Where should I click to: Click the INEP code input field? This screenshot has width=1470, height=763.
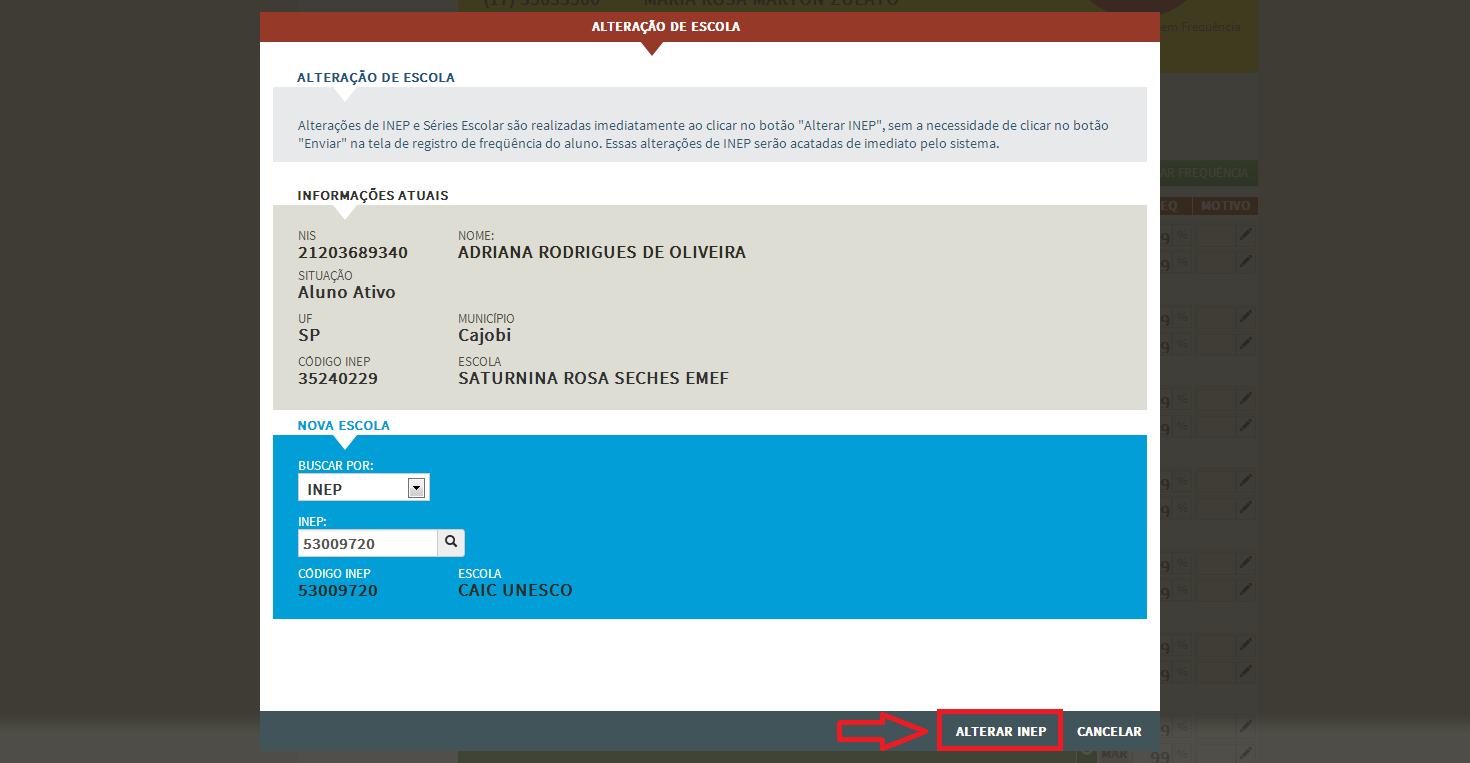click(368, 543)
